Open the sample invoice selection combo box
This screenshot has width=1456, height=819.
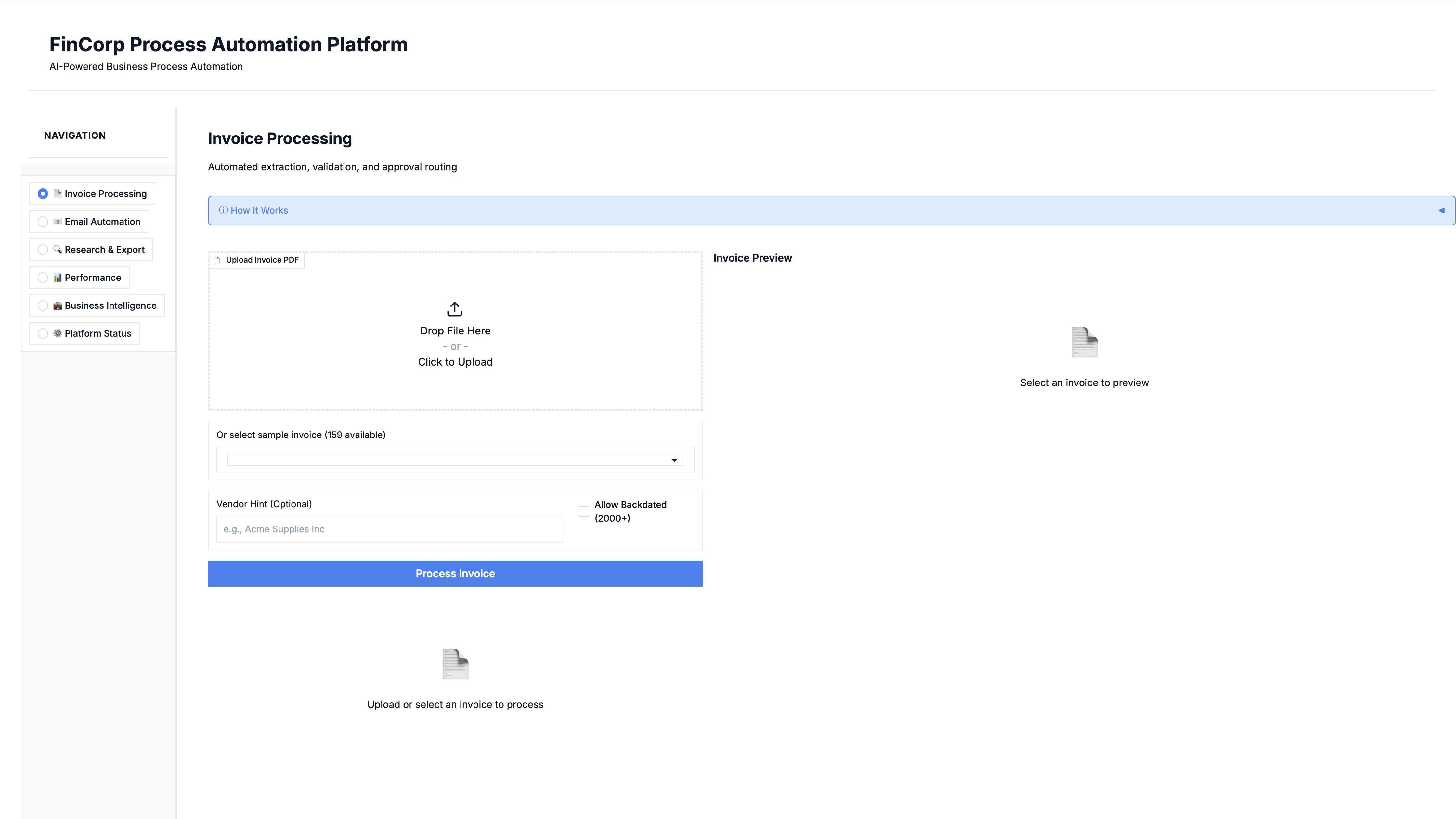tap(447, 460)
